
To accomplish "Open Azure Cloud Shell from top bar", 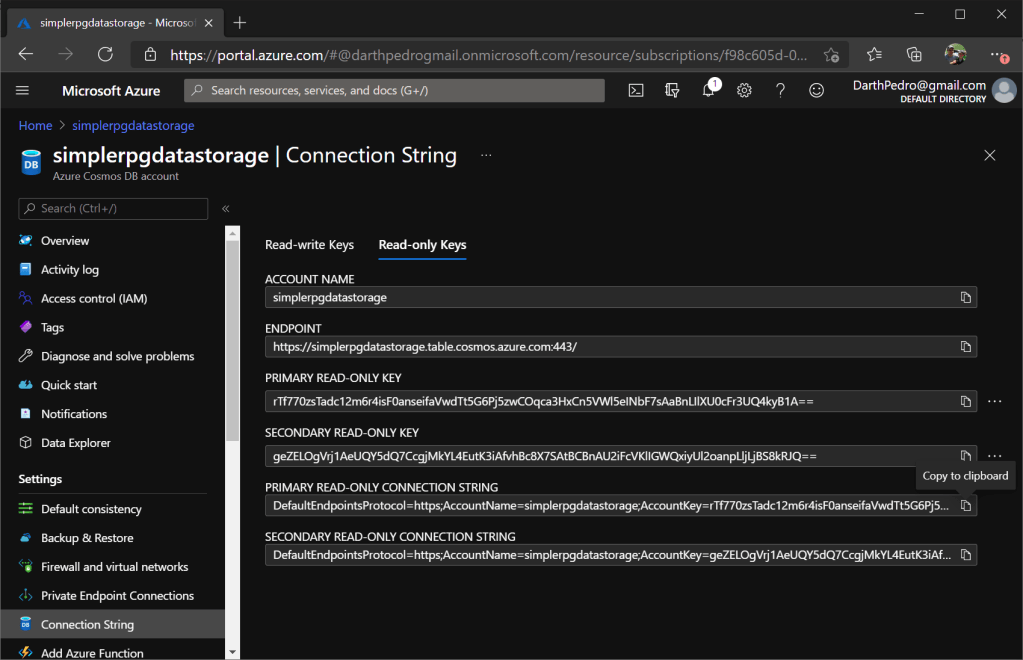I will click(x=636, y=91).
